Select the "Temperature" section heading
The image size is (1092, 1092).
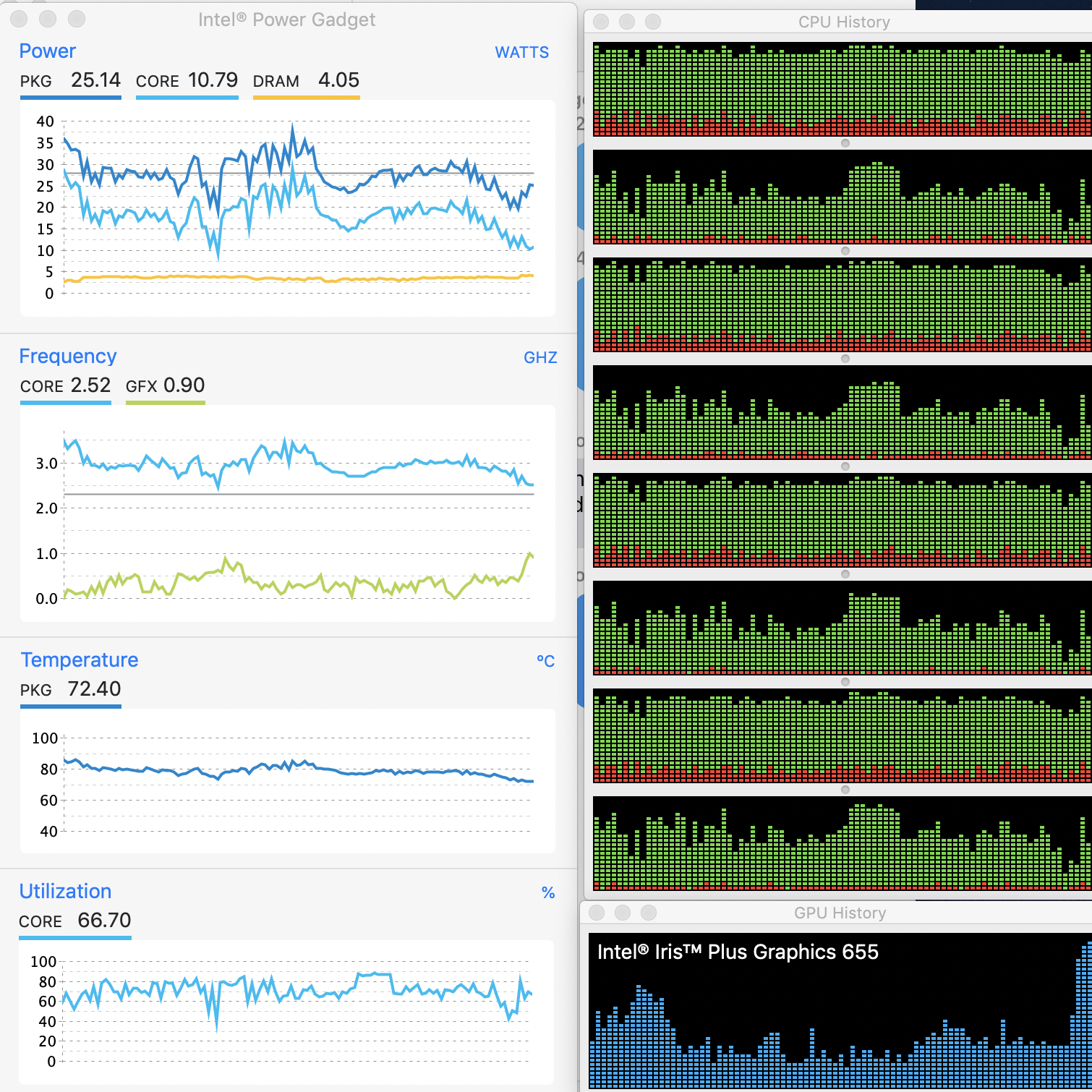80,660
